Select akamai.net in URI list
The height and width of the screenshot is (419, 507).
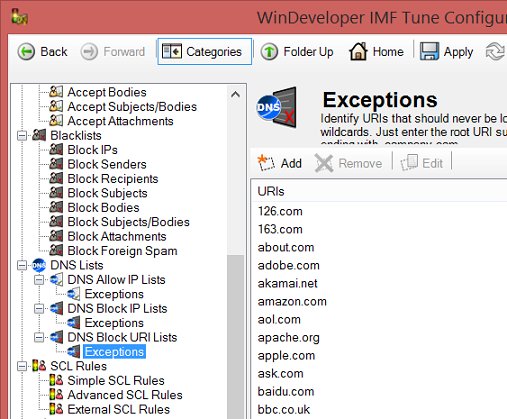[x=287, y=283]
